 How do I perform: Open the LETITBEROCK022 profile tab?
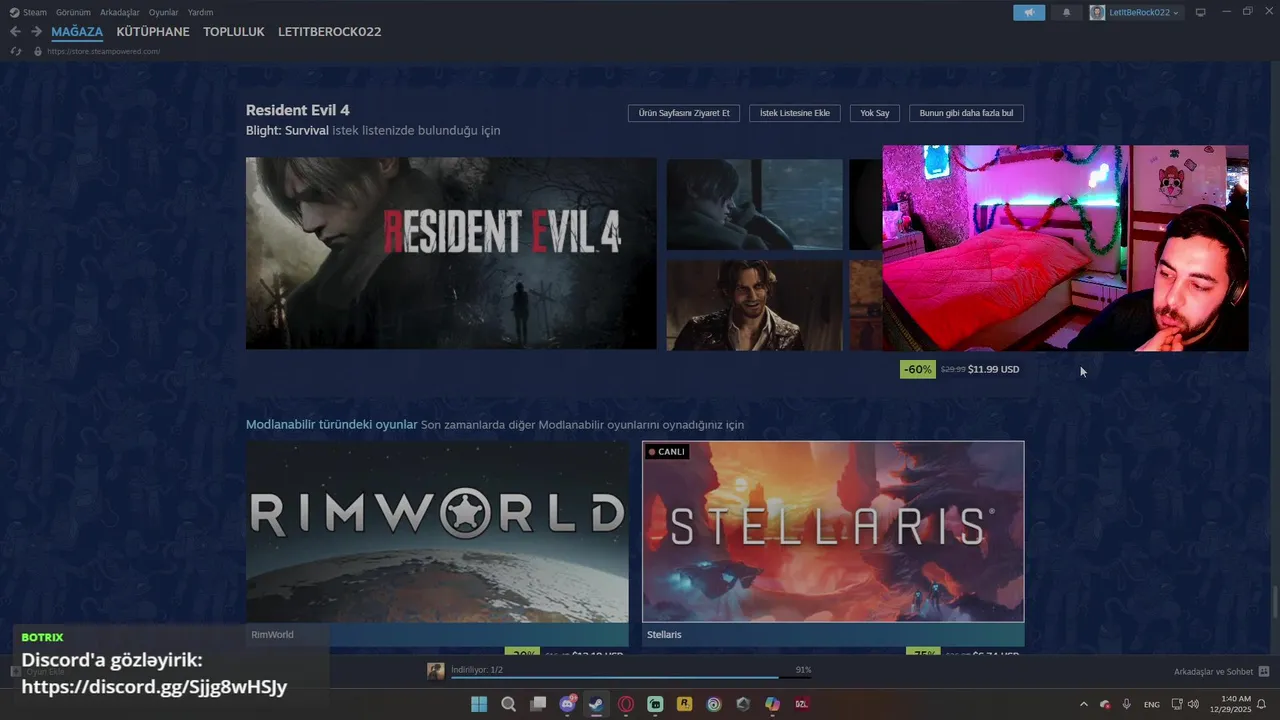(x=330, y=32)
